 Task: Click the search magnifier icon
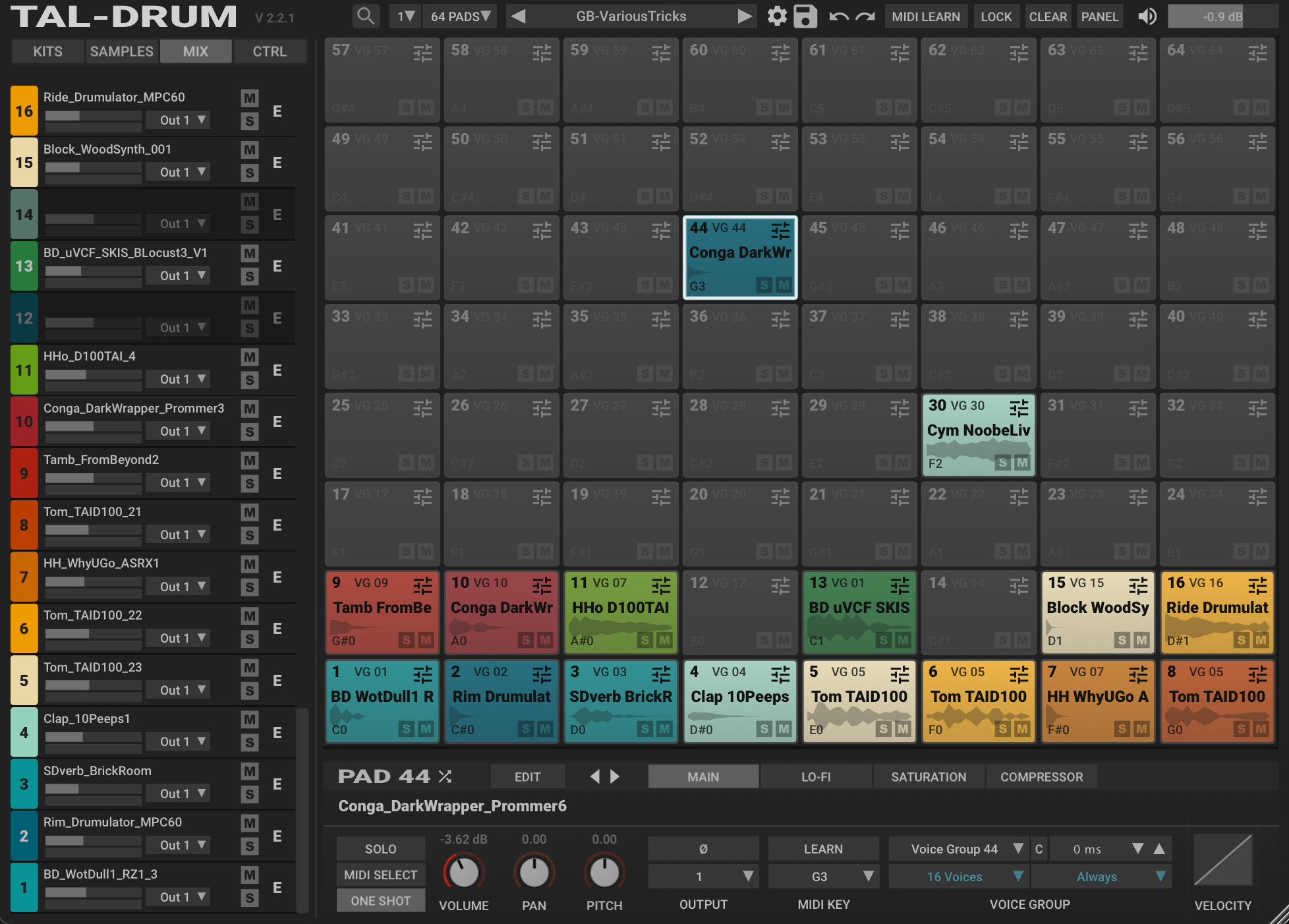(x=365, y=16)
